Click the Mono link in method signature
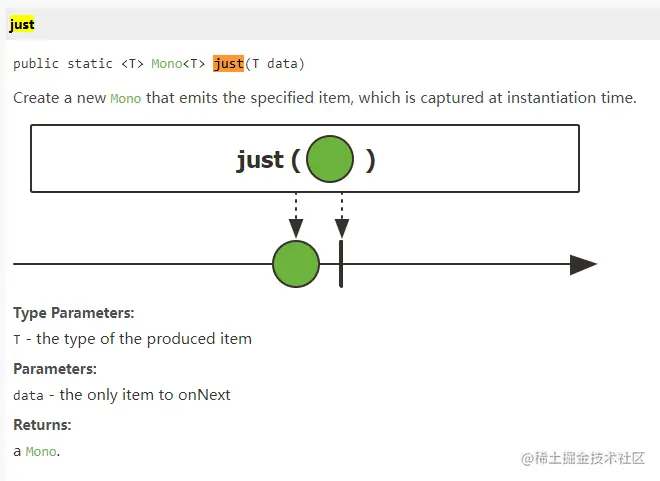This screenshot has height=481, width=660. pyautogui.click(x=167, y=64)
